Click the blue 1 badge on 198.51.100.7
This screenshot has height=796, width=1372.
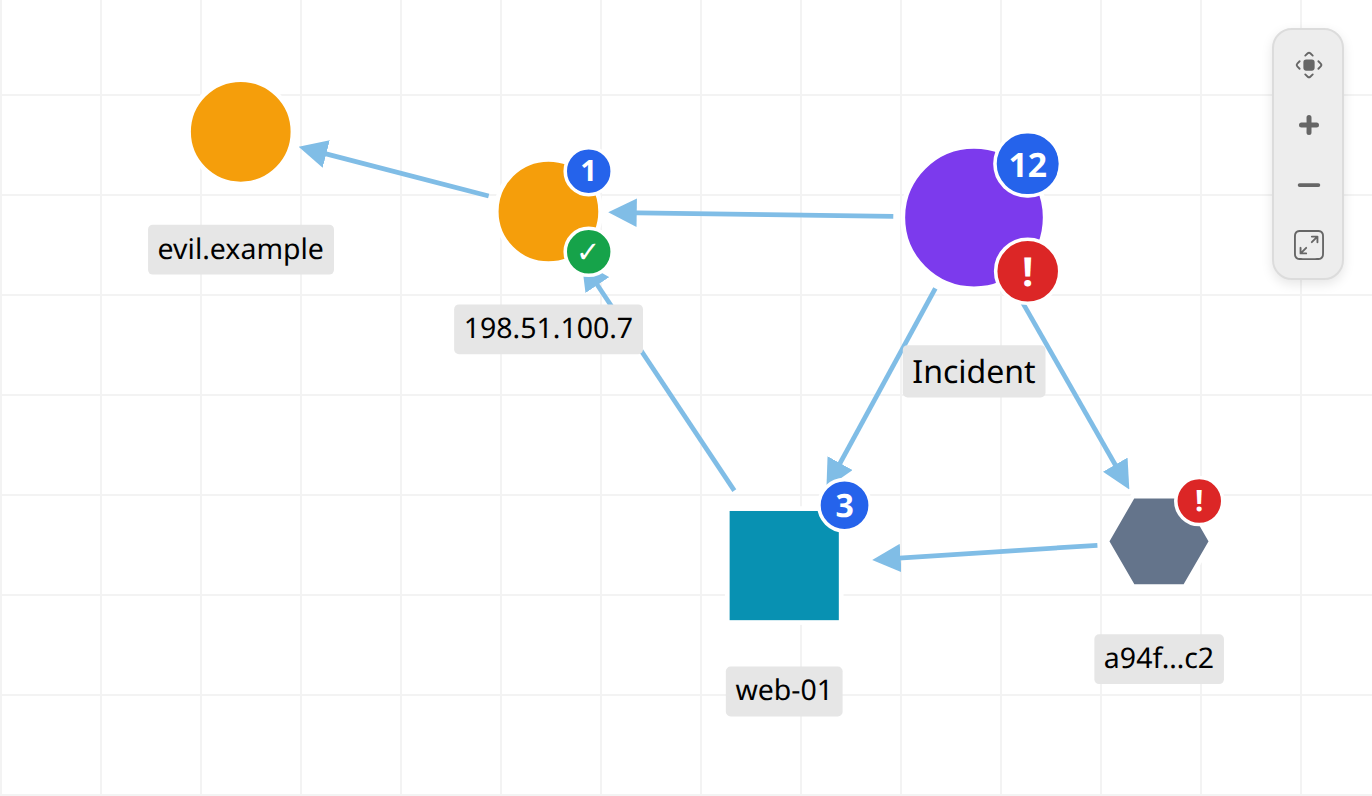pos(589,172)
